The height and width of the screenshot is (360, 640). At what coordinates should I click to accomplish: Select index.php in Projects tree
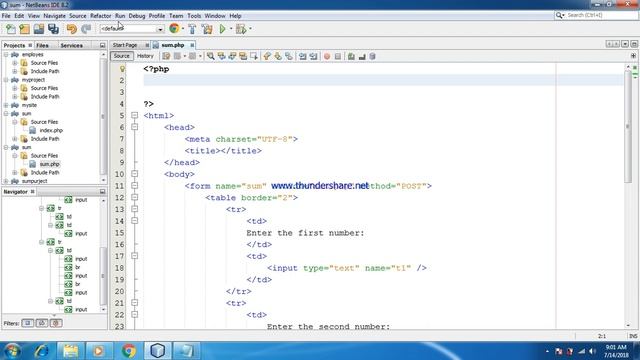[x=51, y=130]
